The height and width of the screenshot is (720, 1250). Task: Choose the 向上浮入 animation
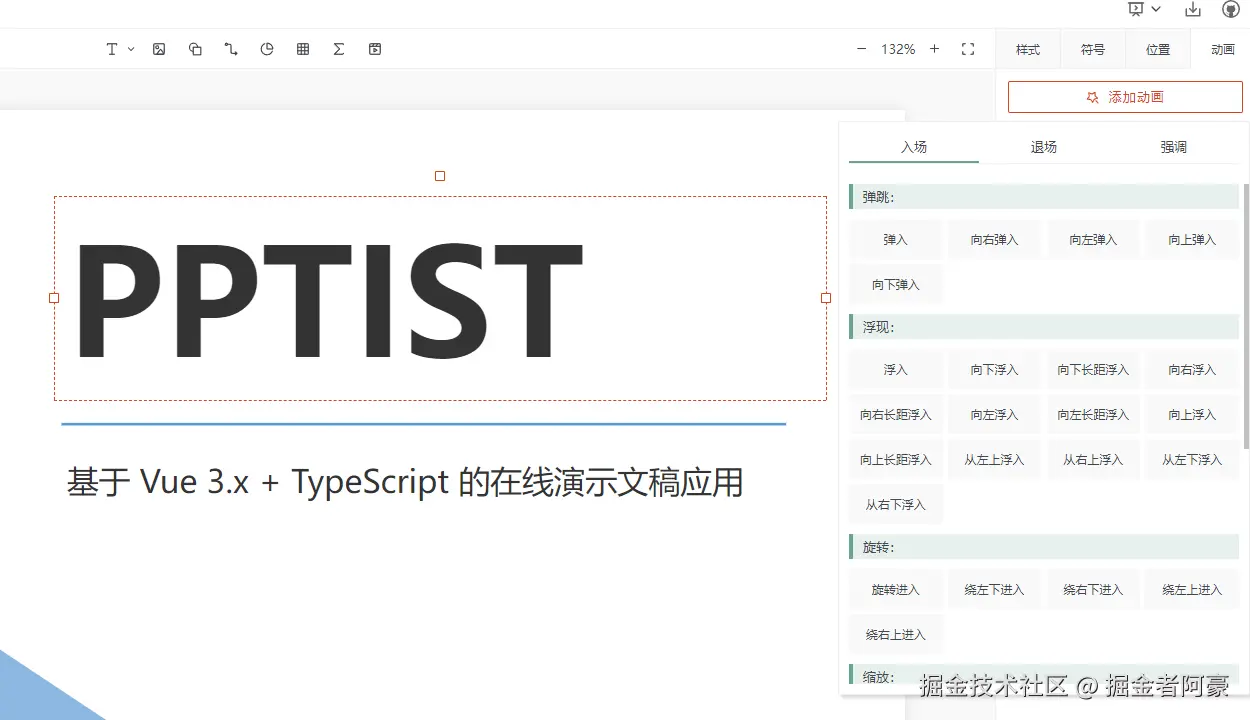[x=1192, y=415]
